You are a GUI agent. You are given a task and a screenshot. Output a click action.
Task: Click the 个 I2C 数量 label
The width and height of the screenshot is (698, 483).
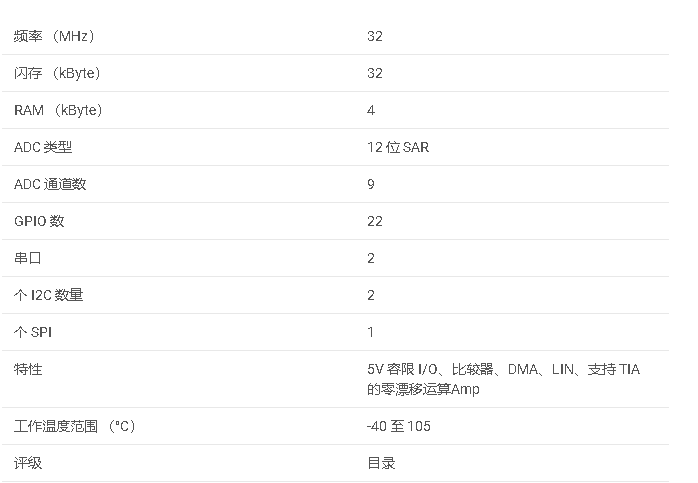pos(48,295)
